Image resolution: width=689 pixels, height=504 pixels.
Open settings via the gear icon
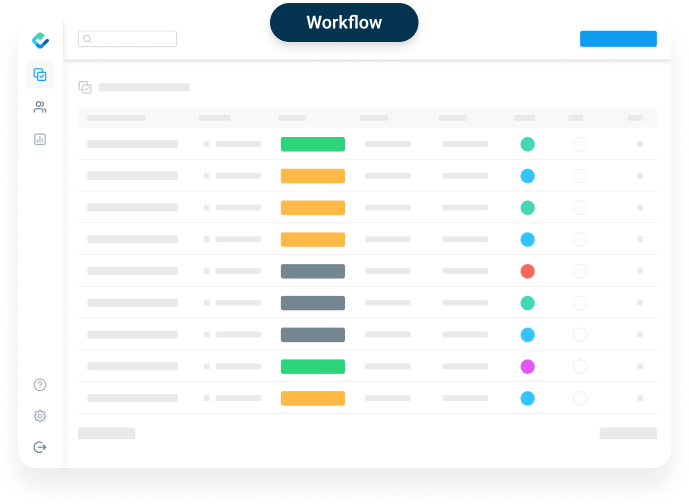point(40,416)
